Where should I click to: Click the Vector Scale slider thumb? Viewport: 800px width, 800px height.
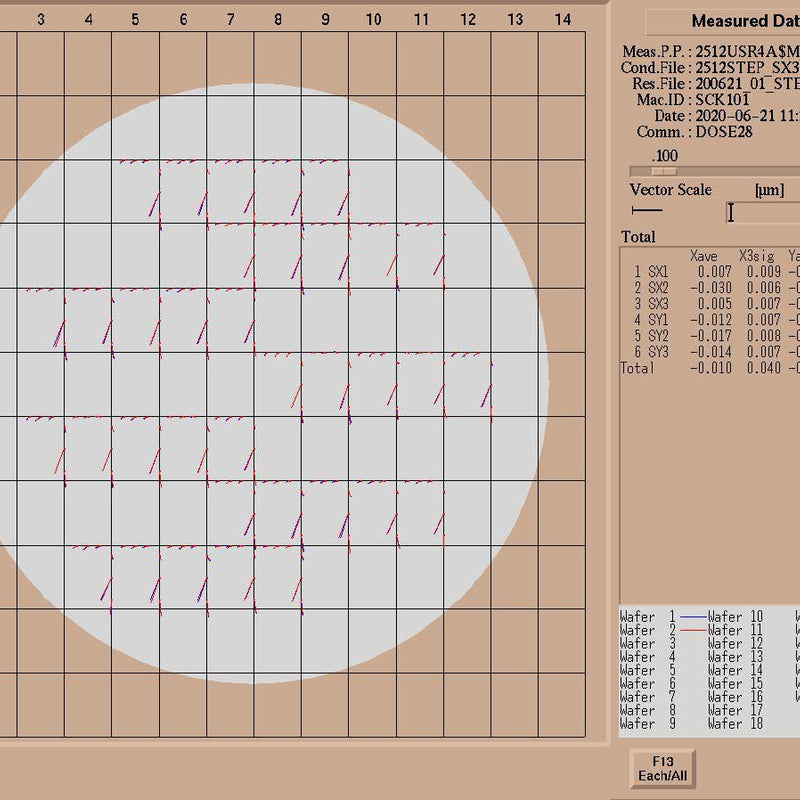click(x=664, y=171)
